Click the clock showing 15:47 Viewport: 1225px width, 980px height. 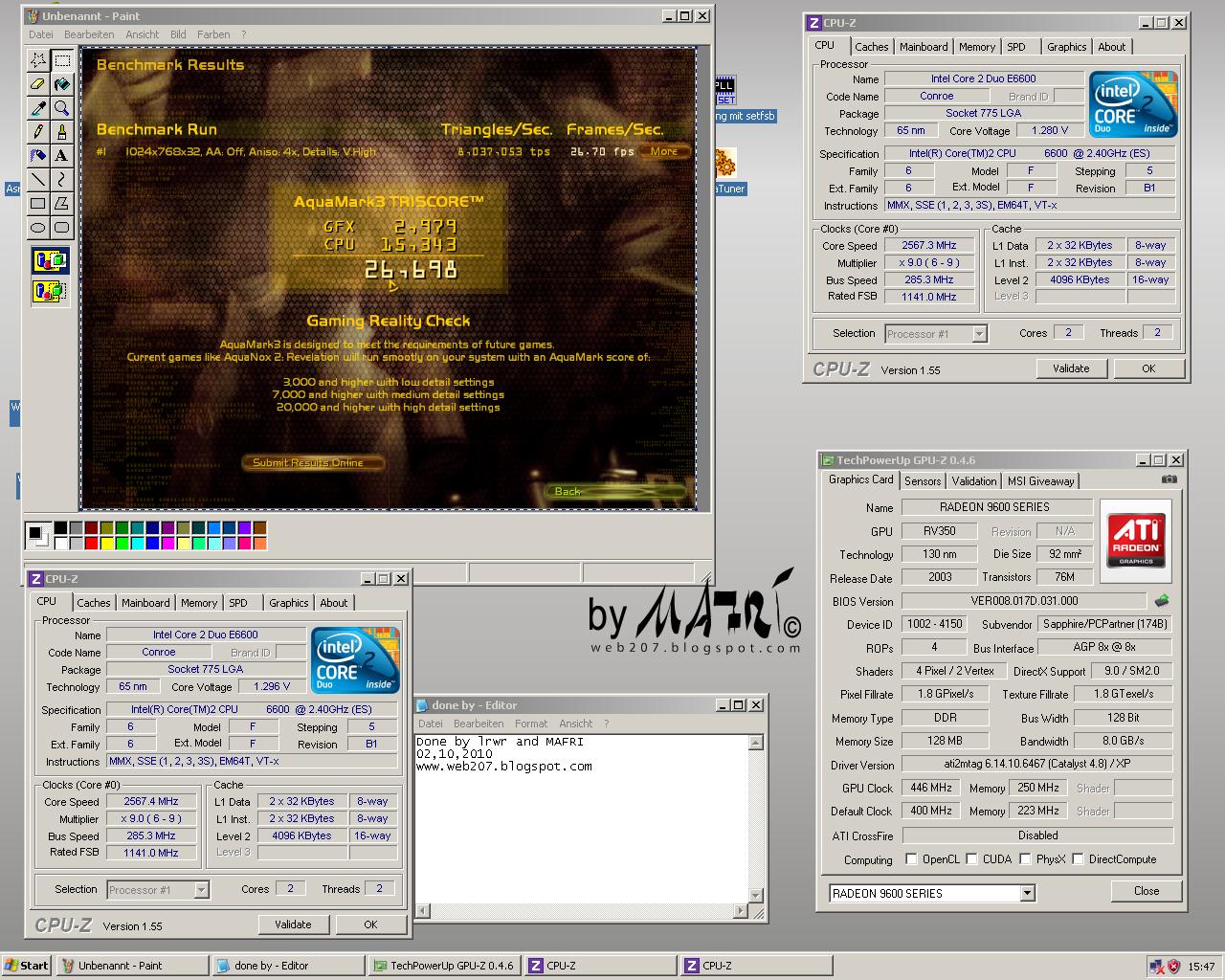pos(1201,967)
